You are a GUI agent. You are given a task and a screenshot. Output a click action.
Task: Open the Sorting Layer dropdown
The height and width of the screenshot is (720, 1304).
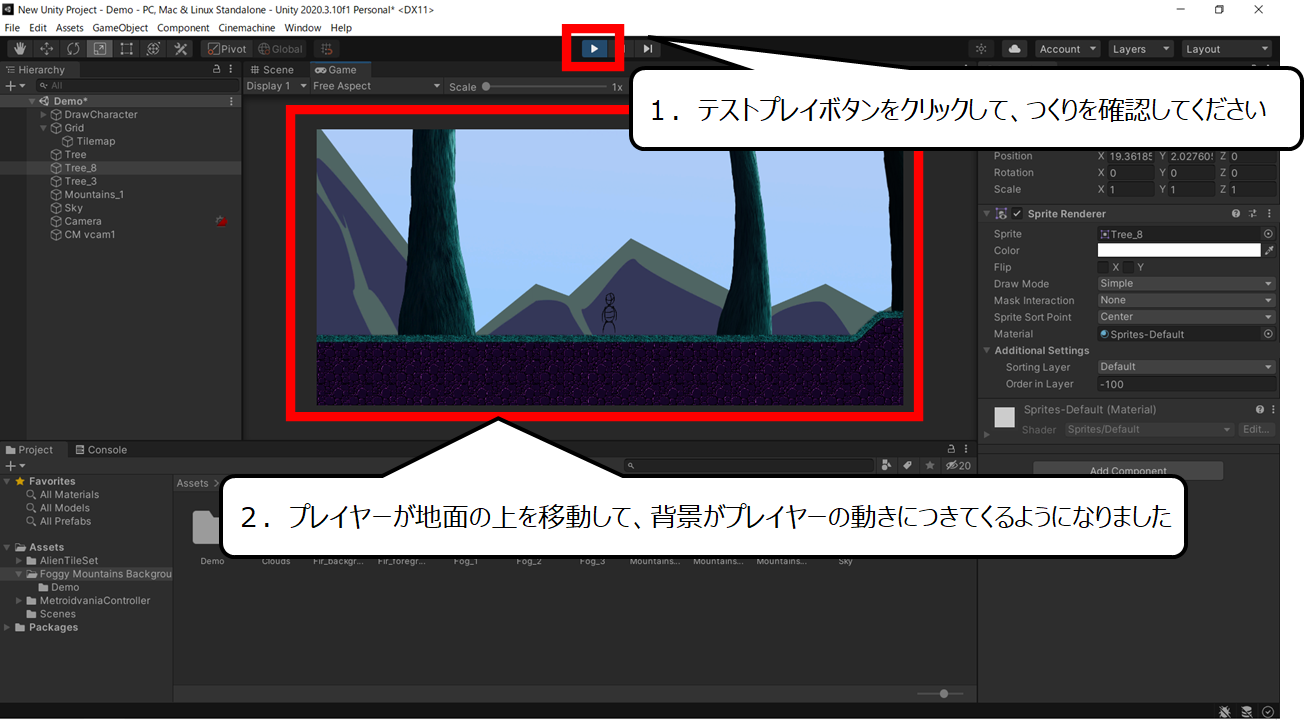click(1186, 366)
